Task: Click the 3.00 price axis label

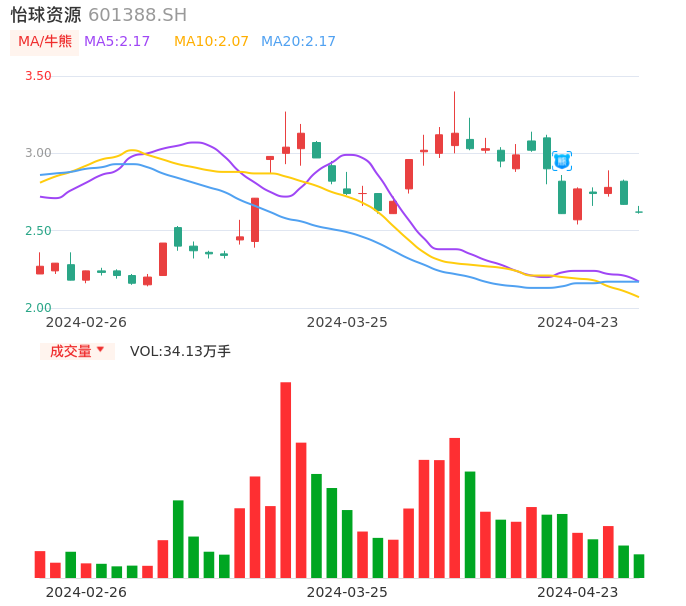Action: 38,153
